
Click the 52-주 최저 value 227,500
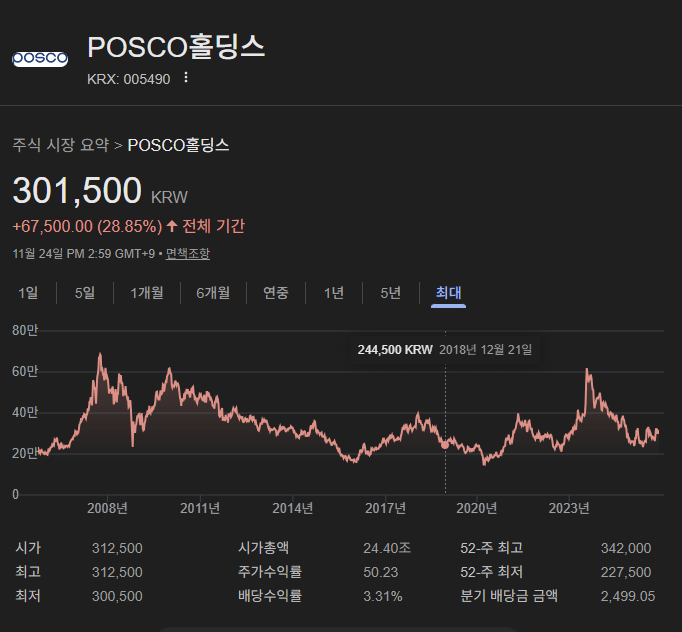pos(626,572)
